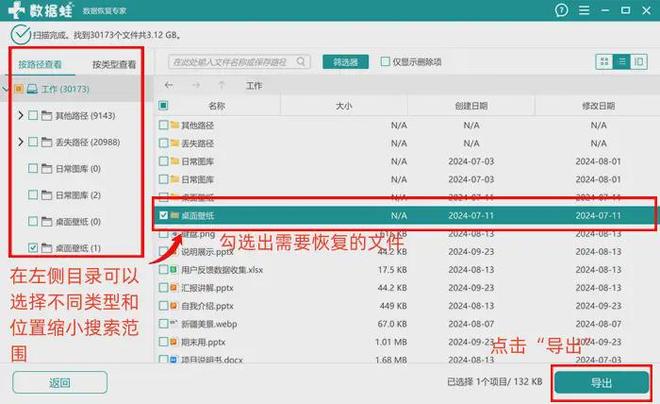Screen dimensions: 660x404
Task: Enable the 仅显示删除项 checkbox
Action: pyautogui.click(x=385, y=62)
